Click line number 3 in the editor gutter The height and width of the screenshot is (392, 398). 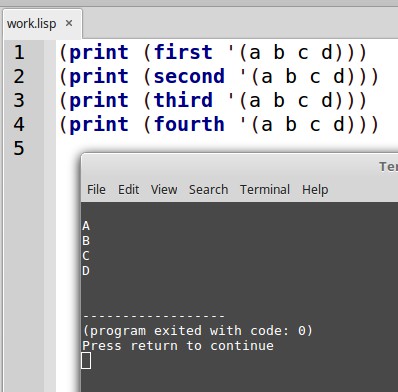pos(19,101)
